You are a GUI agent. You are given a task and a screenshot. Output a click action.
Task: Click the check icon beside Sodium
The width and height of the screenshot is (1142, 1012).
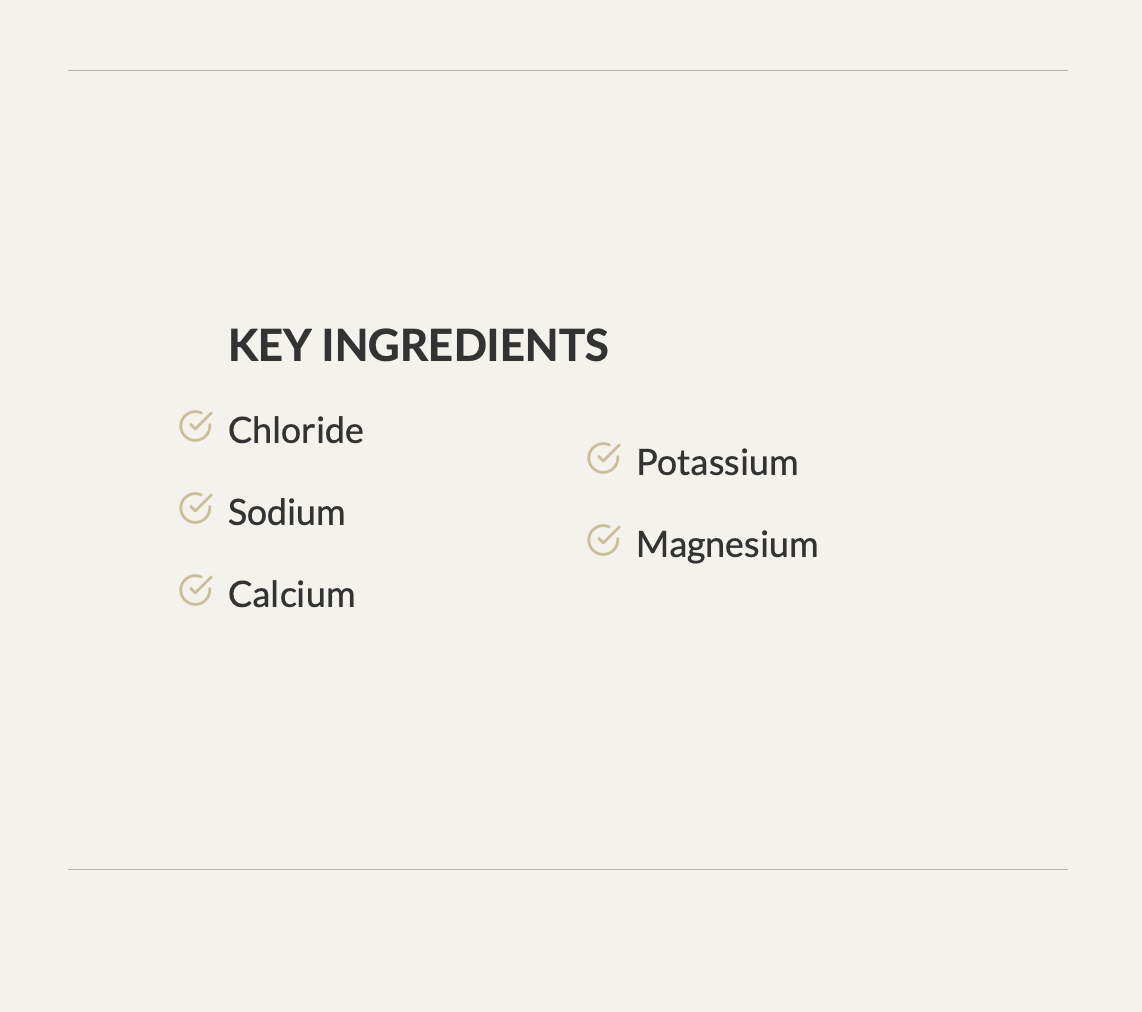tap(195, 508)
